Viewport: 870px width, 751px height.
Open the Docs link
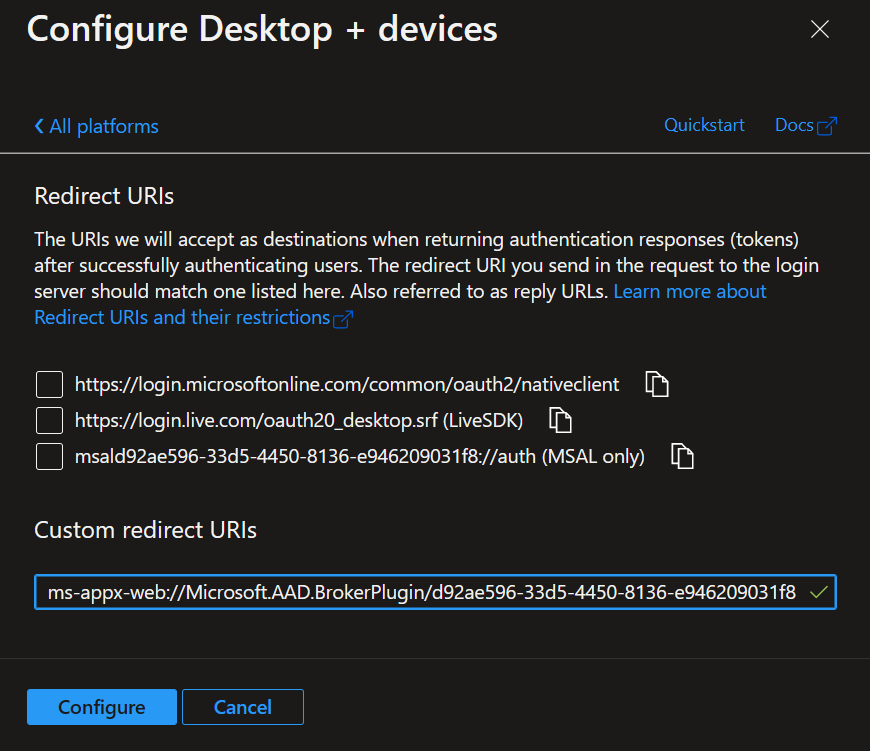coord(794,125)
